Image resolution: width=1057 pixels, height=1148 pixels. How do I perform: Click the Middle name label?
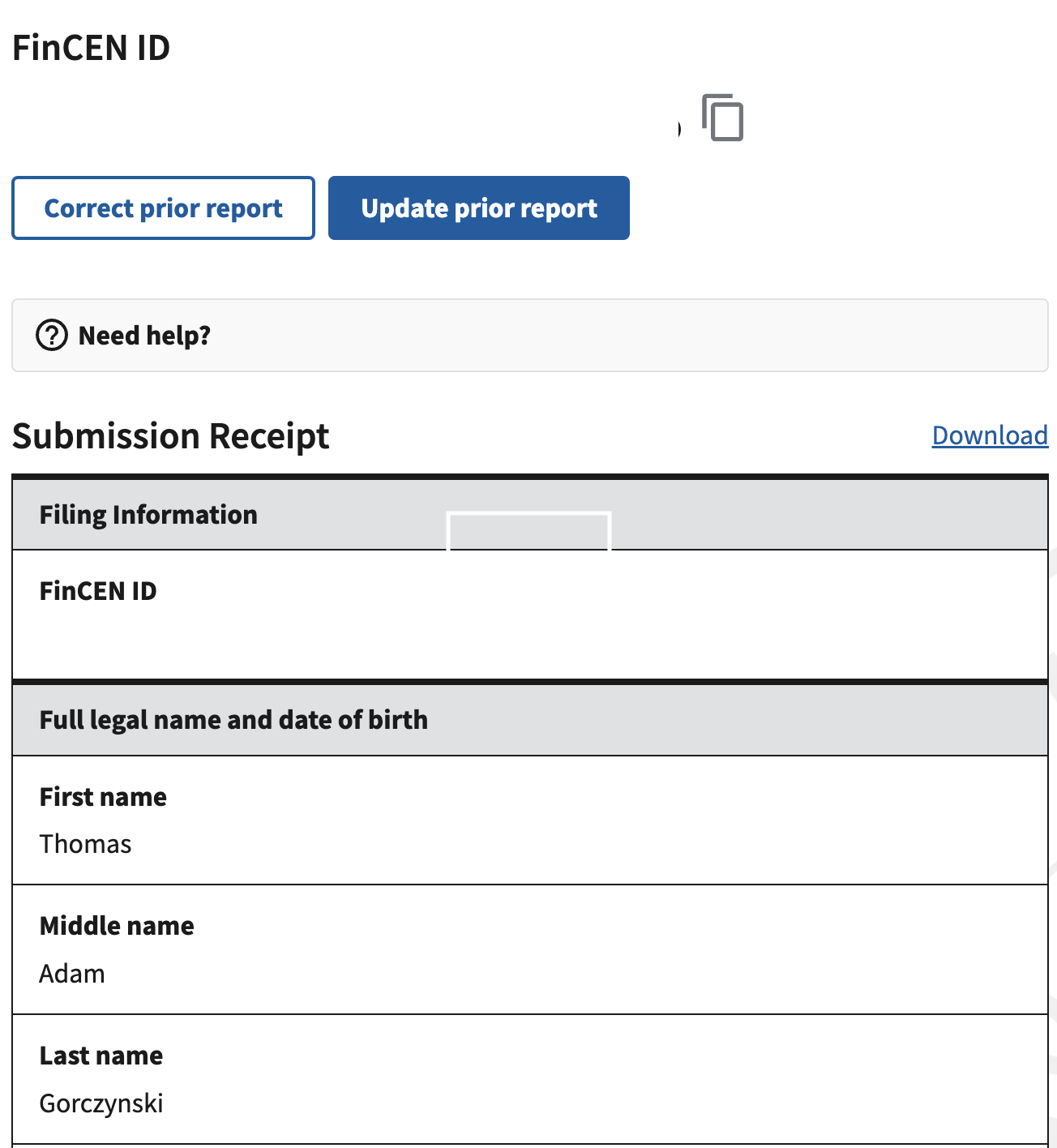[x=117, y=926]
